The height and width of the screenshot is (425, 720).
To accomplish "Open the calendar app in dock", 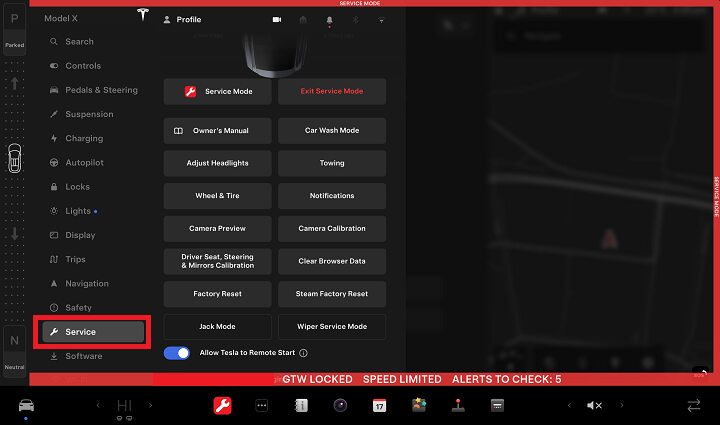I will [379, 405].
